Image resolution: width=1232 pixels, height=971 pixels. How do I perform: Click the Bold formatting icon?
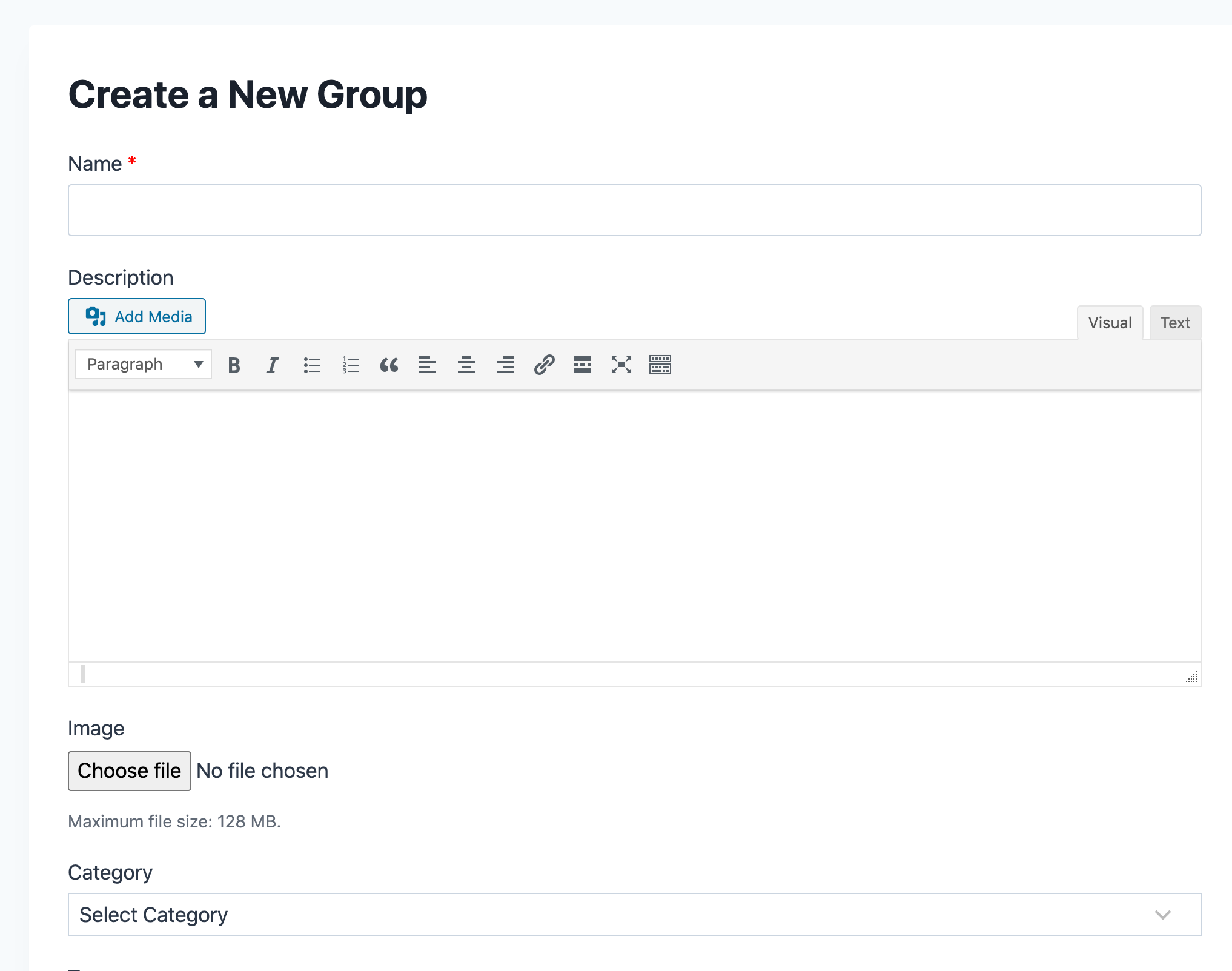[x=234, y=363]
